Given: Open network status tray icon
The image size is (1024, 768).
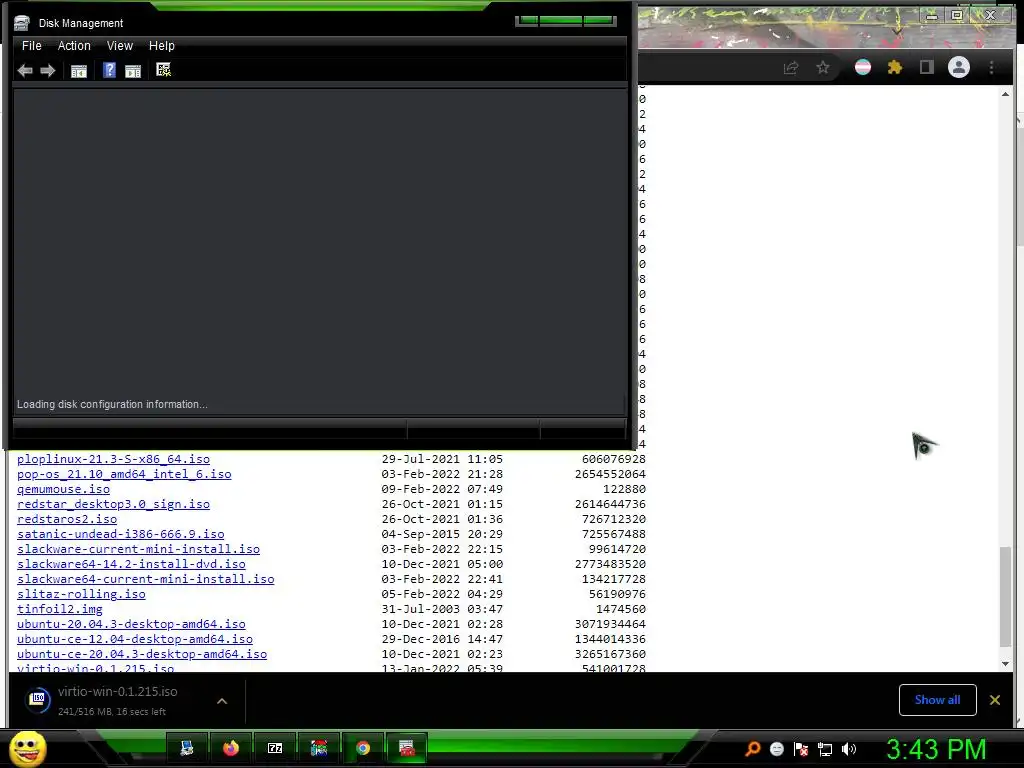Looking at the screenshot, I should pyautogui.click(x=825, y=749).
